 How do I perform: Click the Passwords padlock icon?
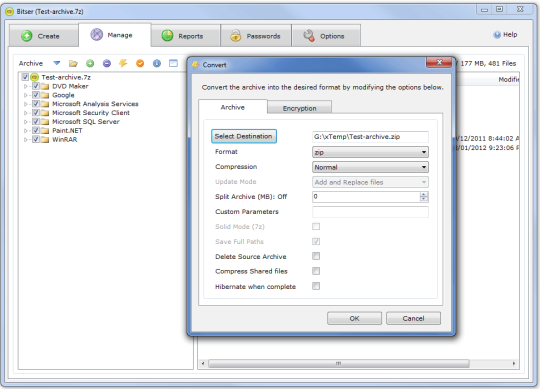coord(236,35)
